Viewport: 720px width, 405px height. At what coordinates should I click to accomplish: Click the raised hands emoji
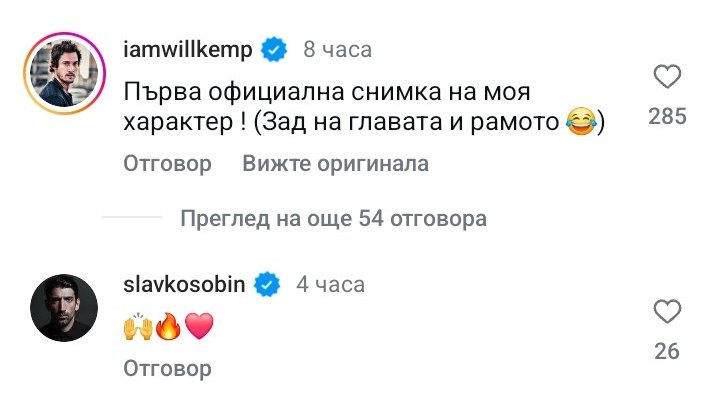[x=137, y=327]
